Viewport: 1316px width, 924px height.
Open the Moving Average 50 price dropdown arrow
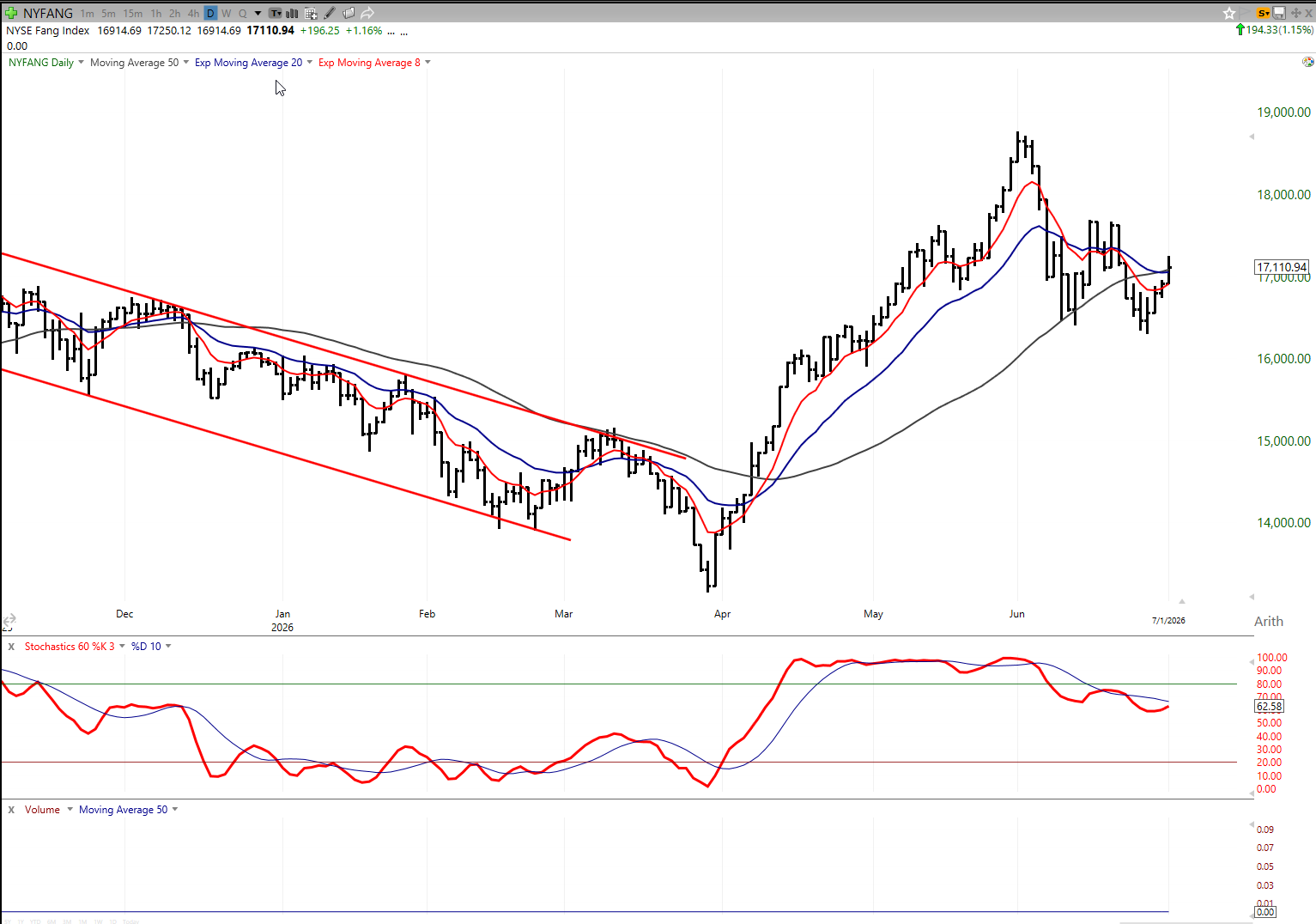coord(186,63)
